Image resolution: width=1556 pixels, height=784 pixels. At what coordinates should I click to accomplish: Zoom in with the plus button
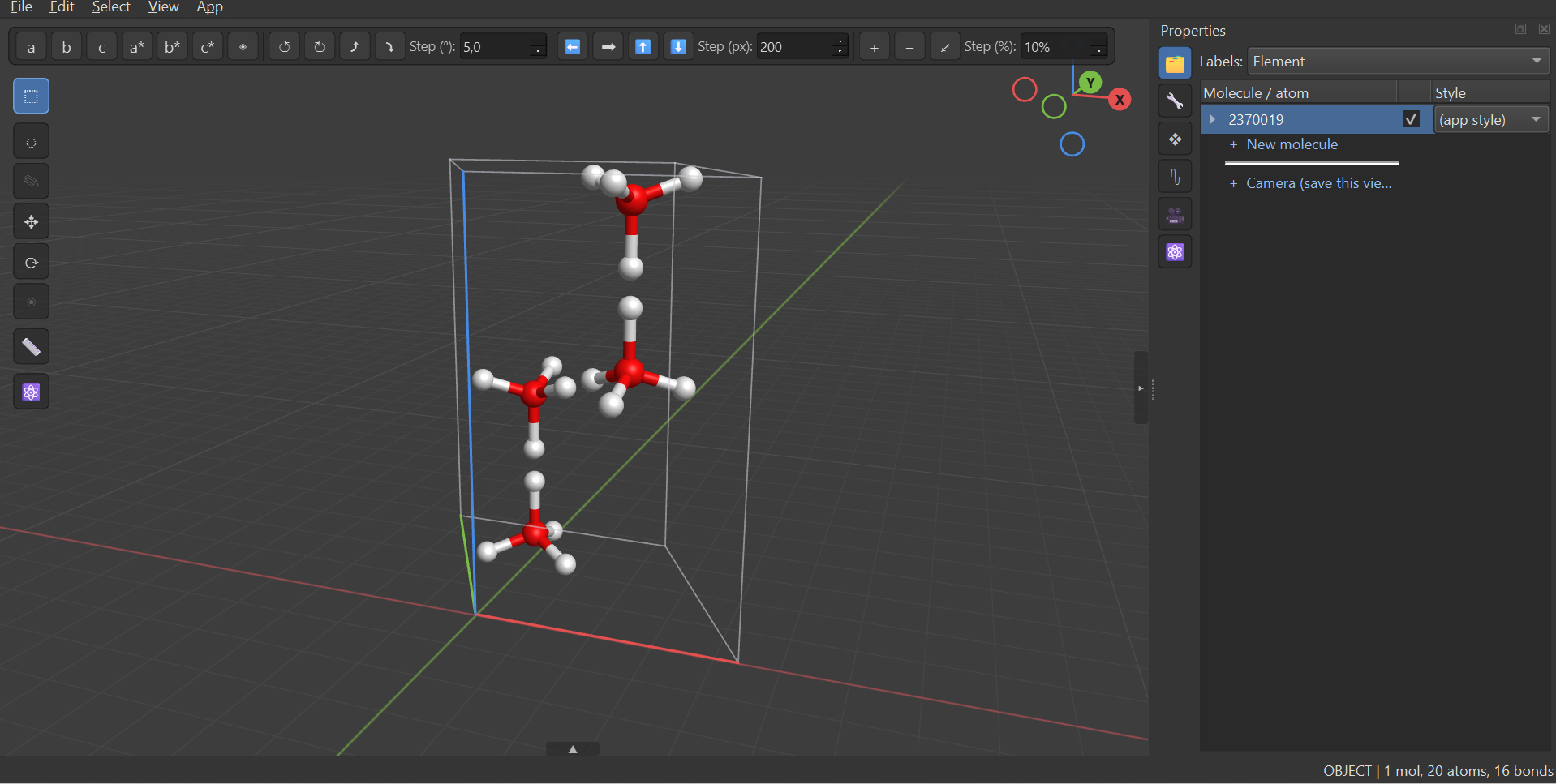point(874,47)
